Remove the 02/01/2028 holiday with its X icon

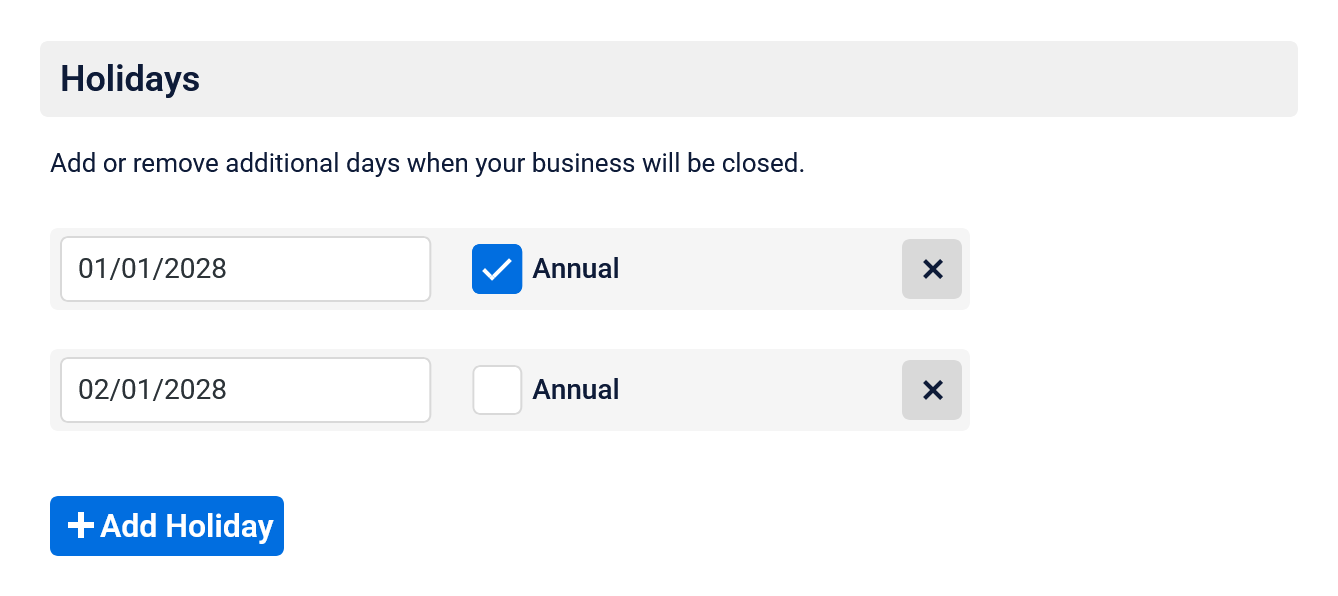coord(931,390)
